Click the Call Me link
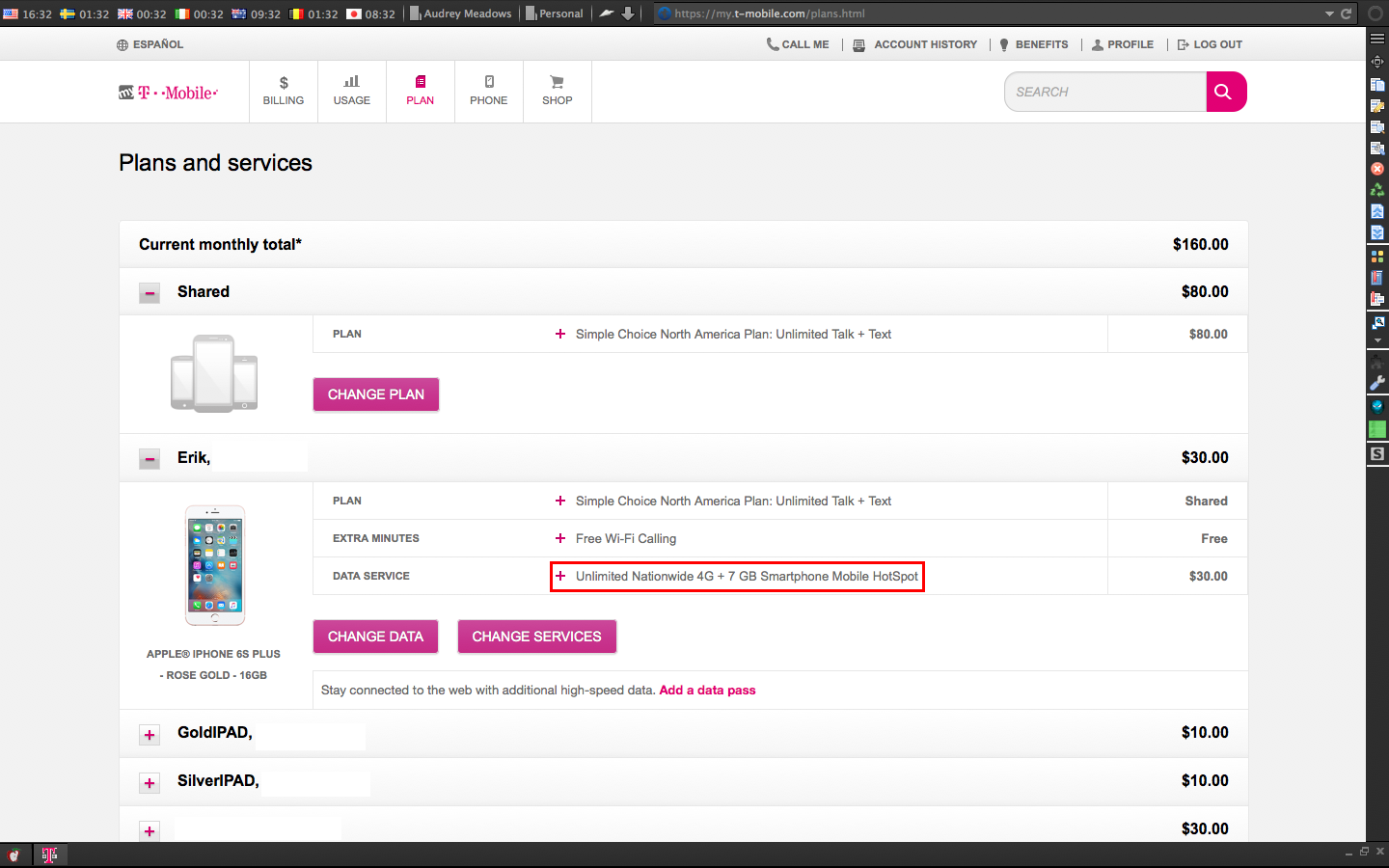The image size is (1389, 868). pyautogui.click(x=798, y=44)
